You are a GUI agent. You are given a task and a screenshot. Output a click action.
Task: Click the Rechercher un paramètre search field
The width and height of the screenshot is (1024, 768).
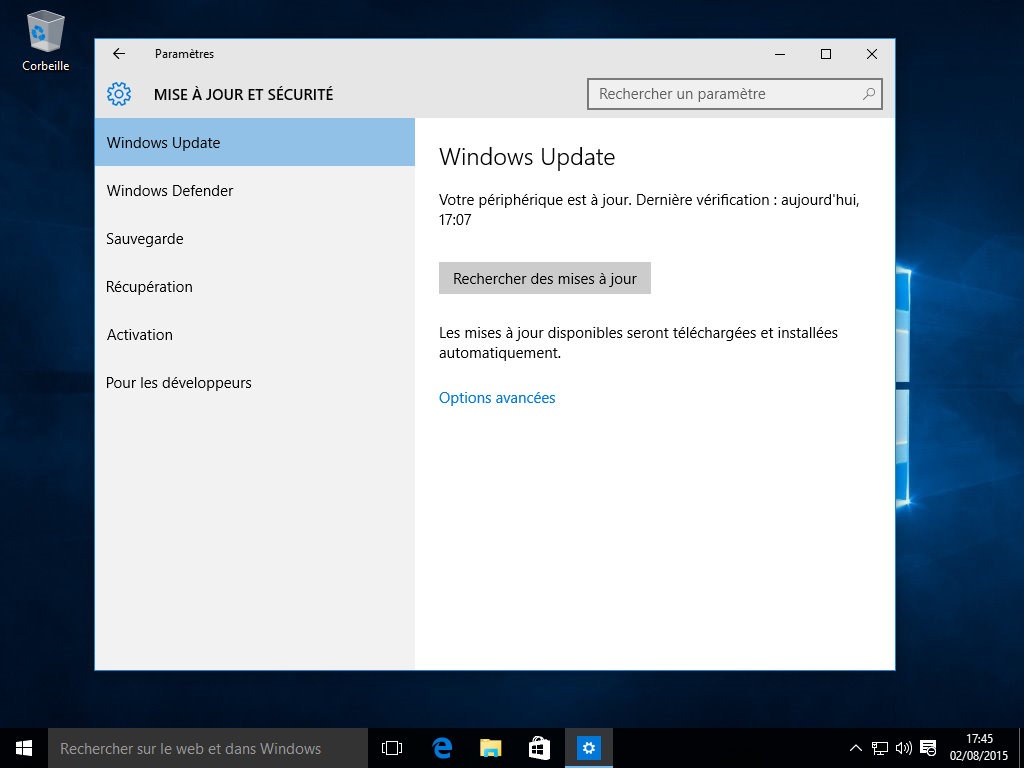point(720,94)
